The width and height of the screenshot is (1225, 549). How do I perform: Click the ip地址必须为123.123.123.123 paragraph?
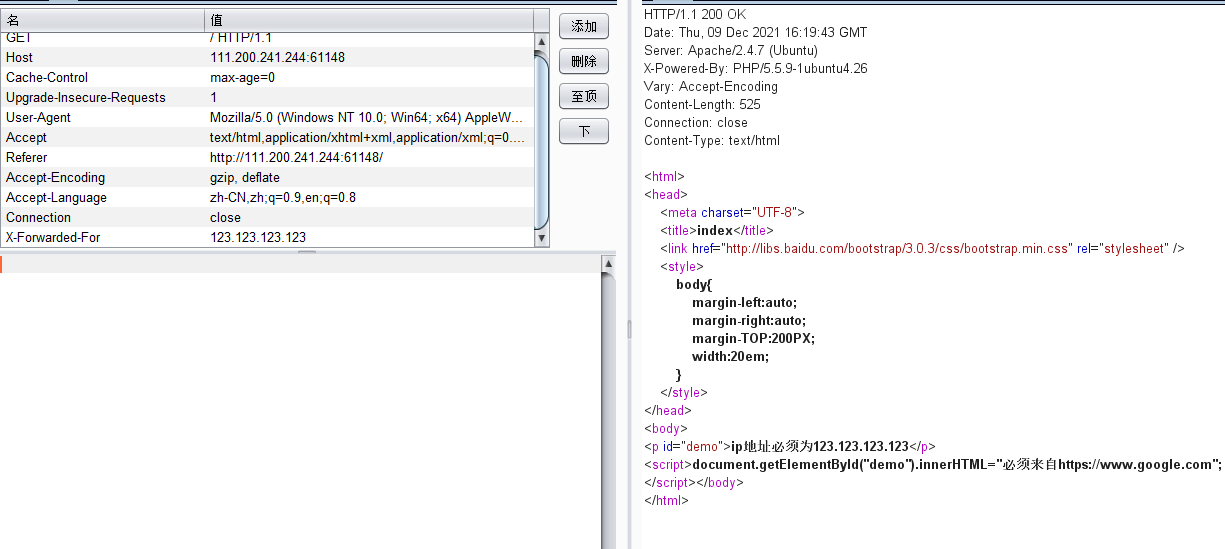[x=790, y=446]
